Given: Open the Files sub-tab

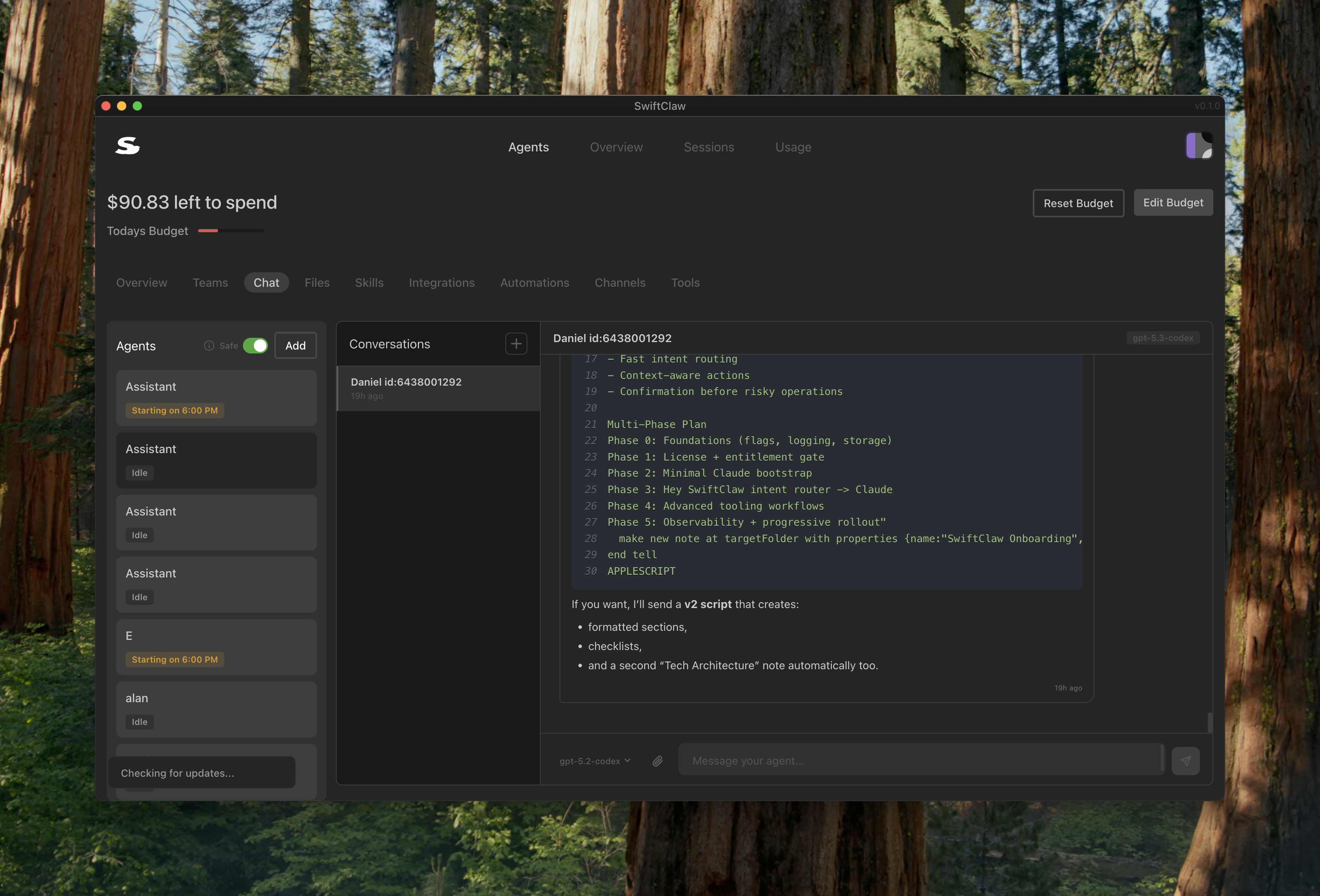Looking at the screenshot, I should coord(317,283).
